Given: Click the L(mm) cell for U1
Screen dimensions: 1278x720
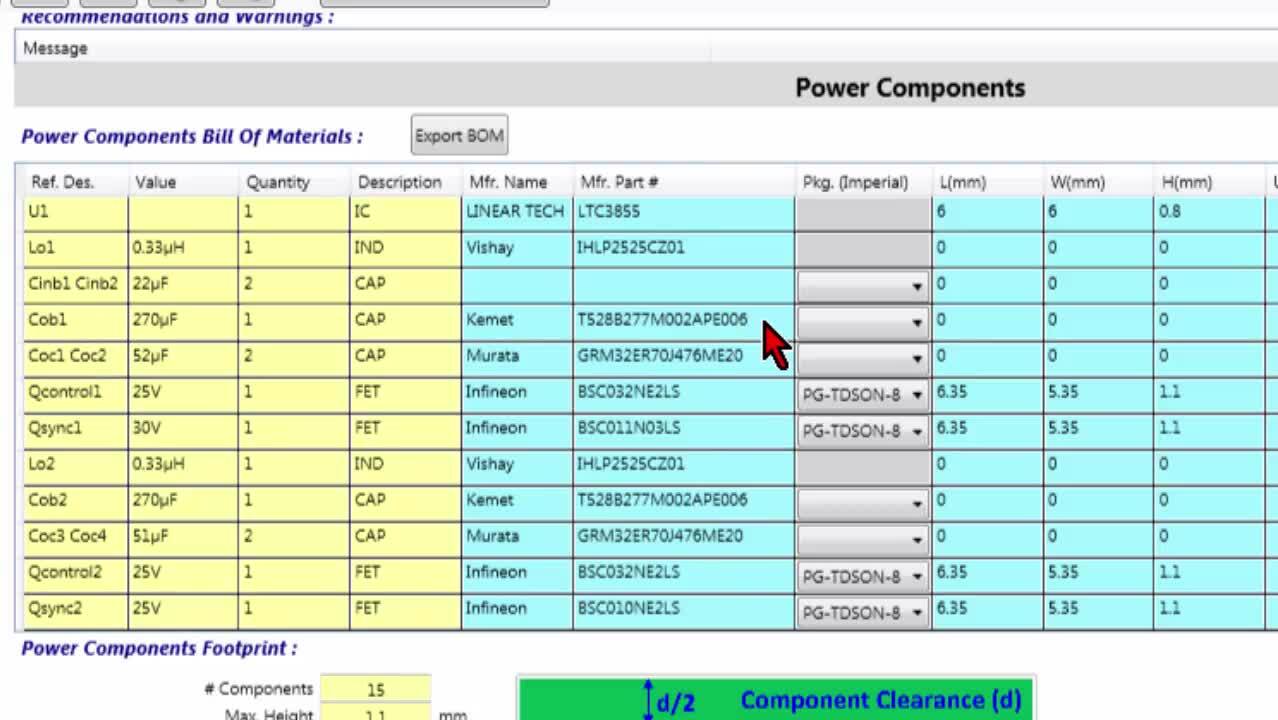Looking at the screenshot, I should tap(988, 212).
